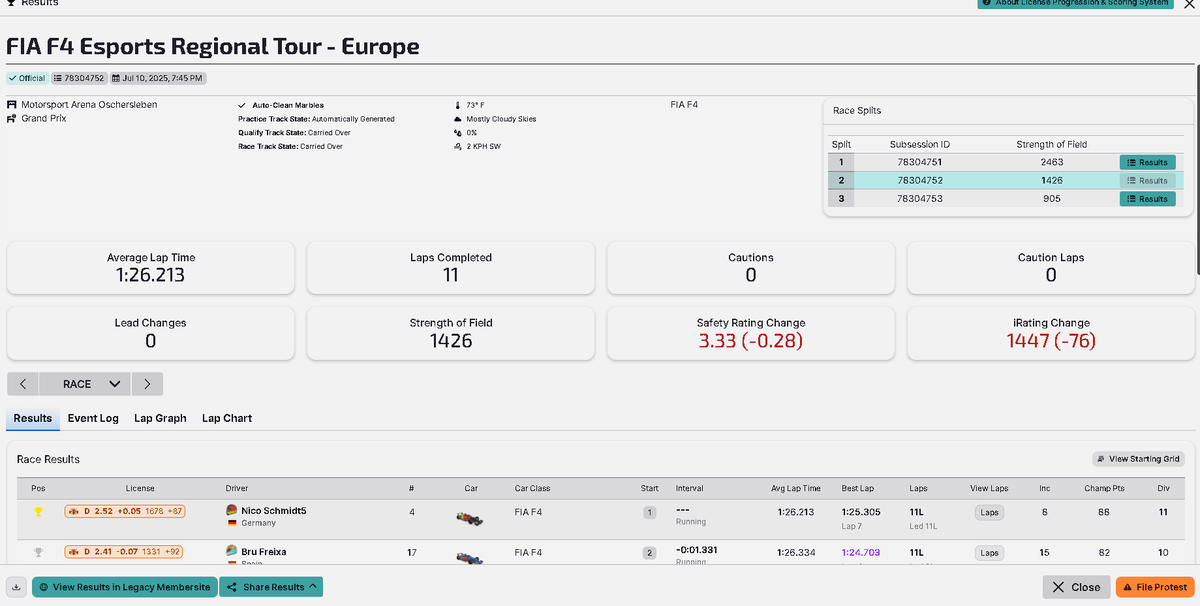Close the results window
The image size is (1200, 606).
1076,587
